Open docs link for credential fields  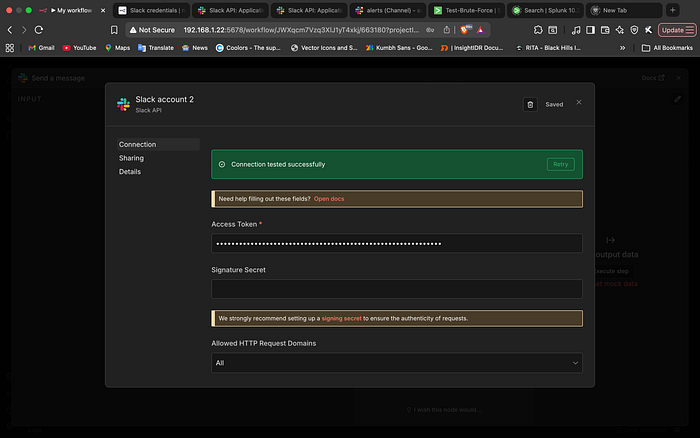[x=329, y=199]
